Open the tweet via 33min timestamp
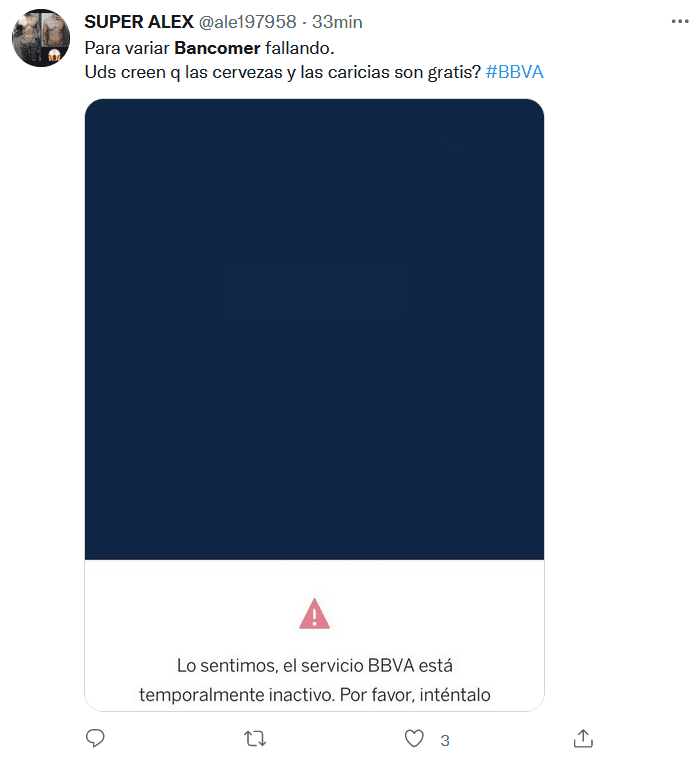Image resolution: width=697 pixels, height=763 pixels. (337, 22)
